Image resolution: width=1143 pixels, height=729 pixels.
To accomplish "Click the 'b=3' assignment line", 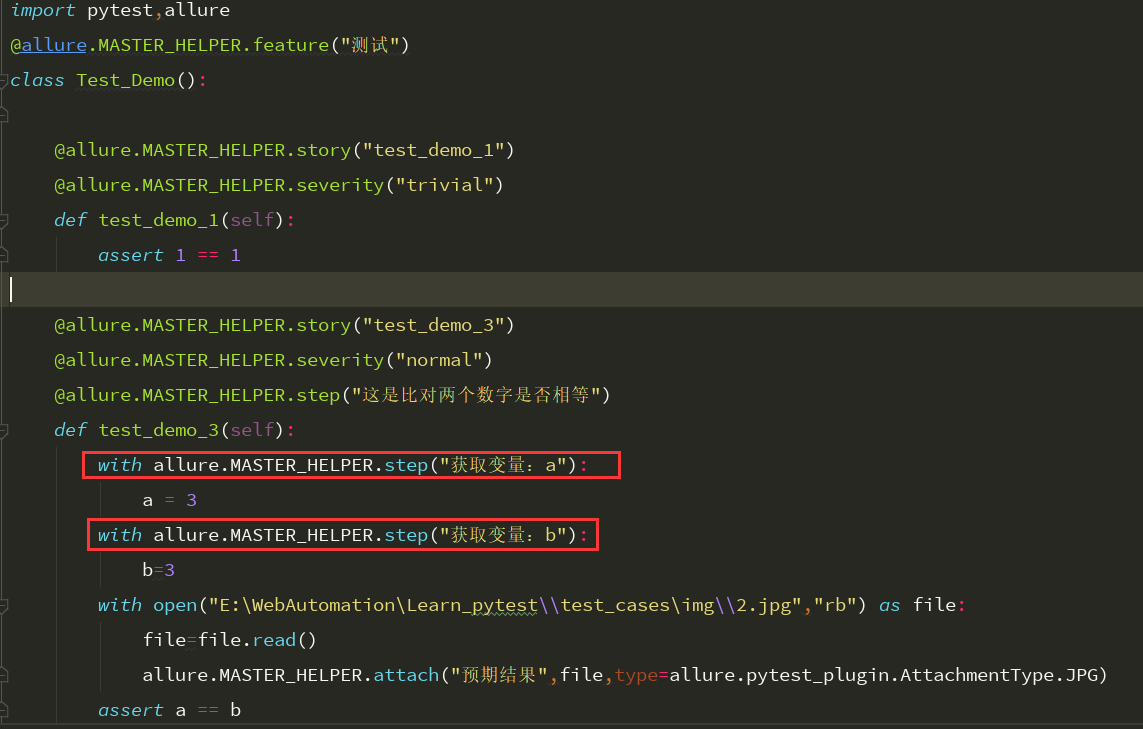I will (x=158, y=570).
